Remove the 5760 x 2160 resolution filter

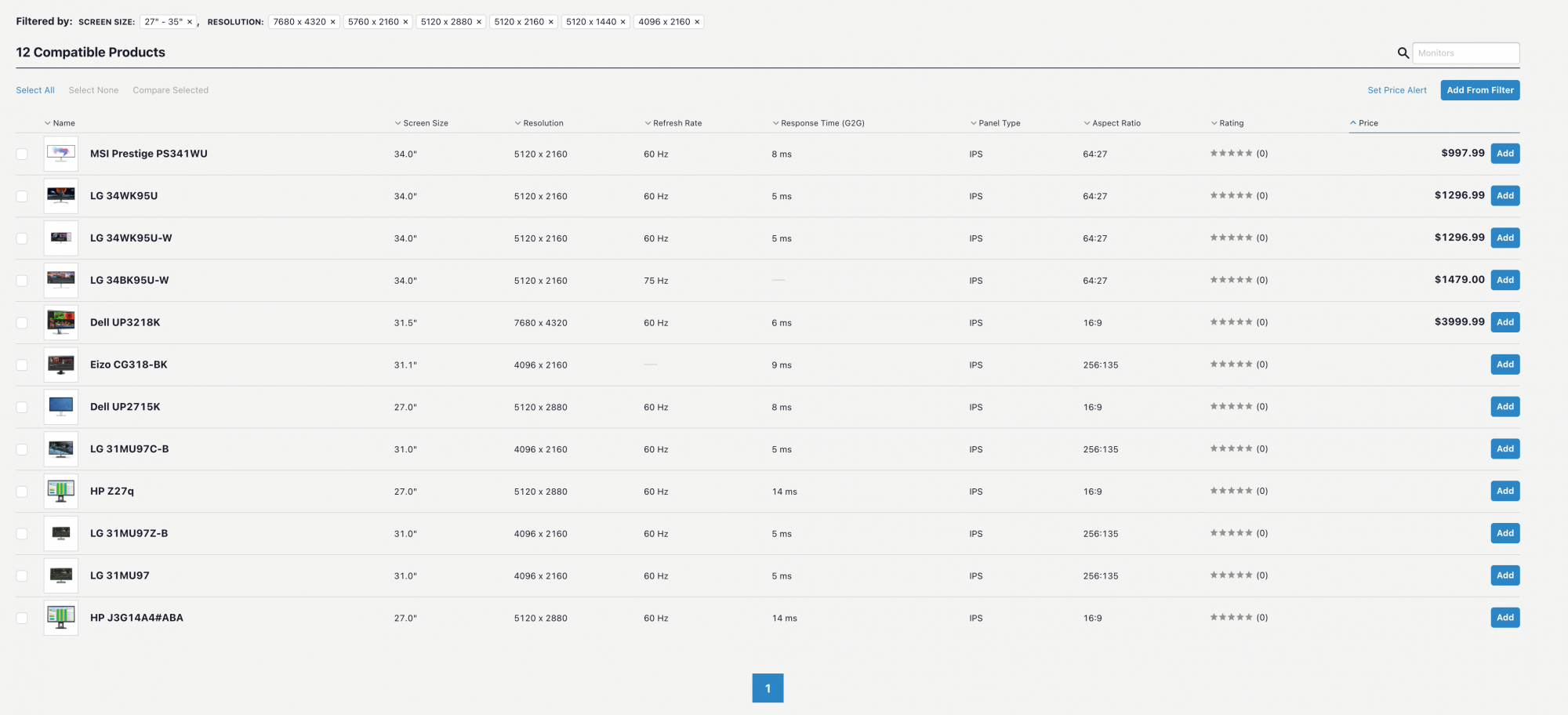tap(406, 22)
